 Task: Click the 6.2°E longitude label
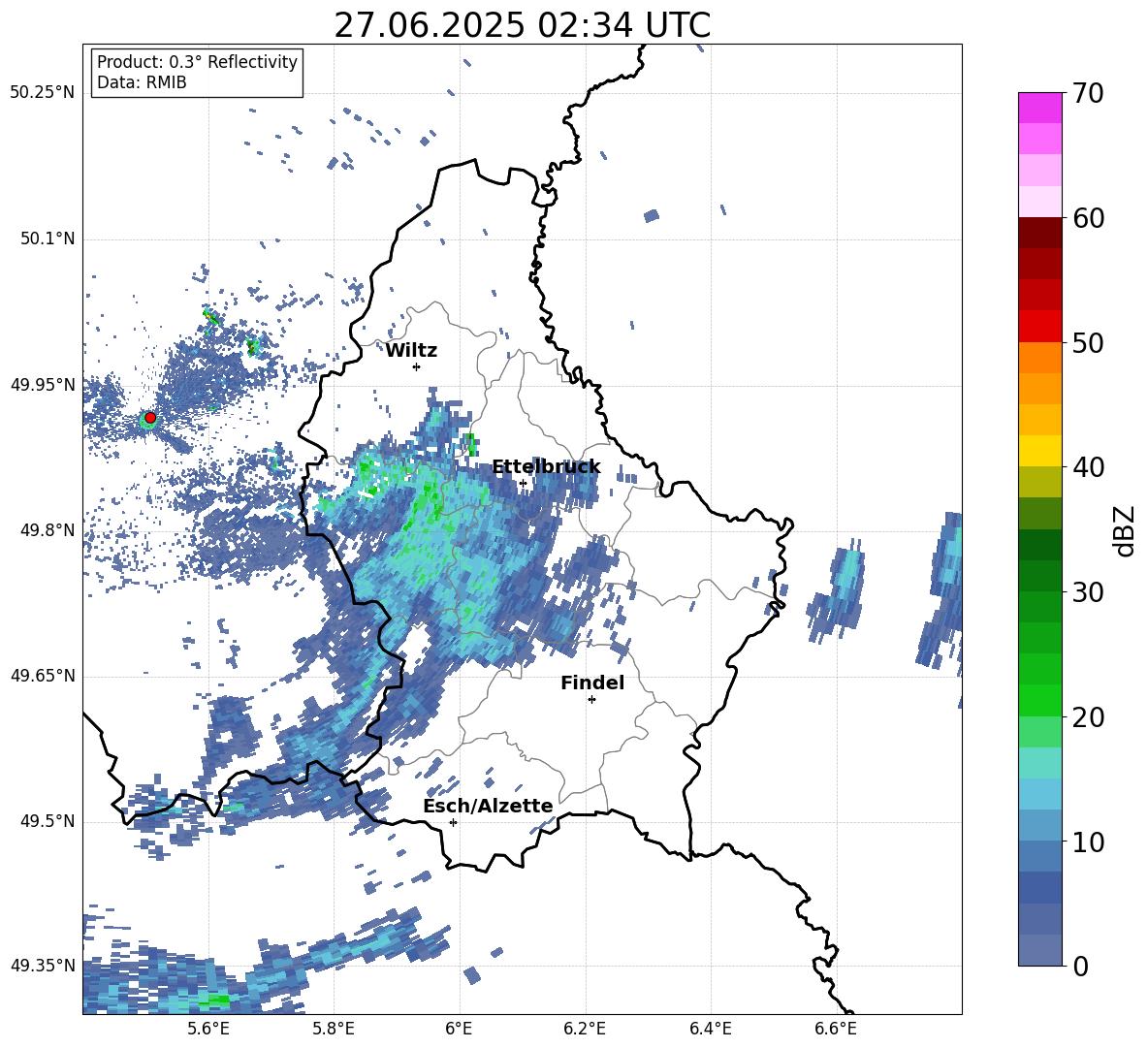coord(585,1029)
